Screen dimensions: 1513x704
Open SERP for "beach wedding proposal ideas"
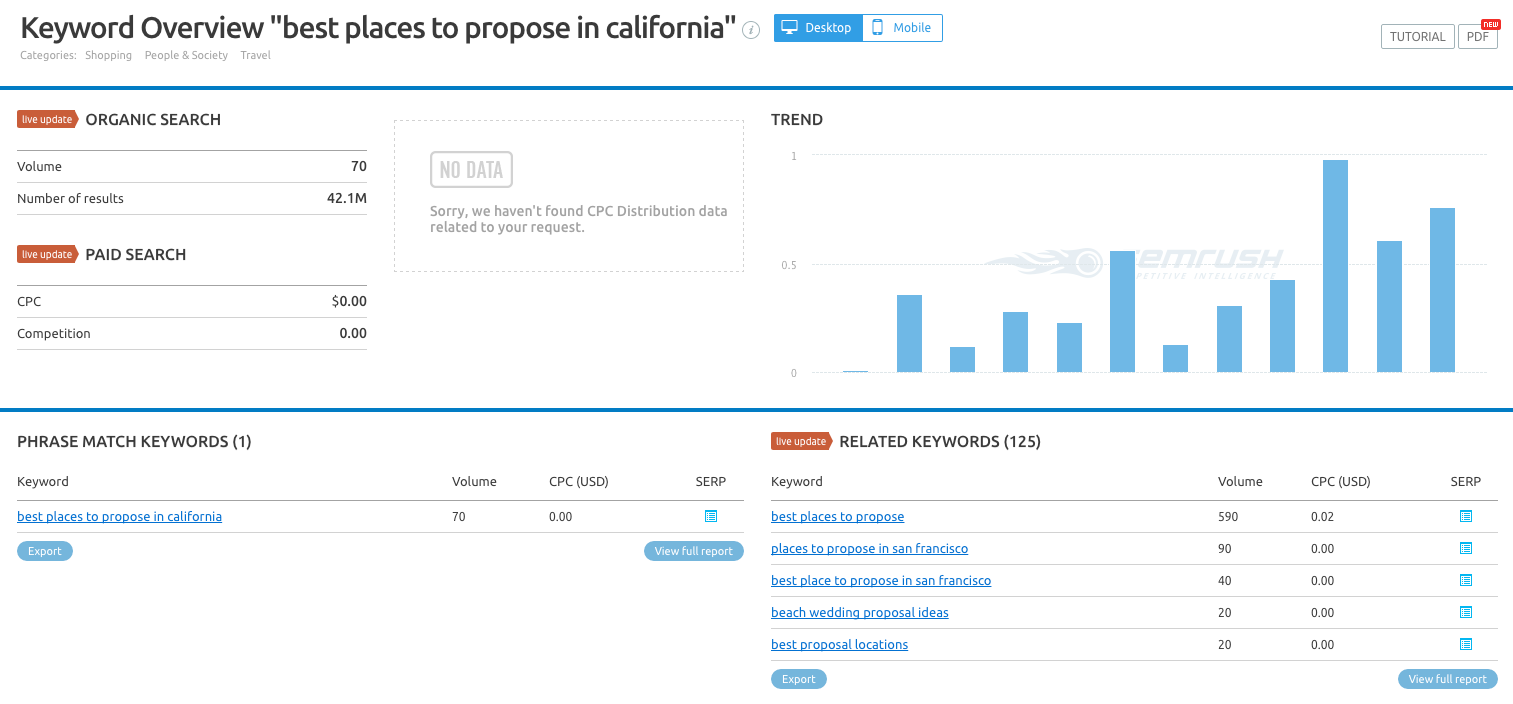pos(1466,612)
